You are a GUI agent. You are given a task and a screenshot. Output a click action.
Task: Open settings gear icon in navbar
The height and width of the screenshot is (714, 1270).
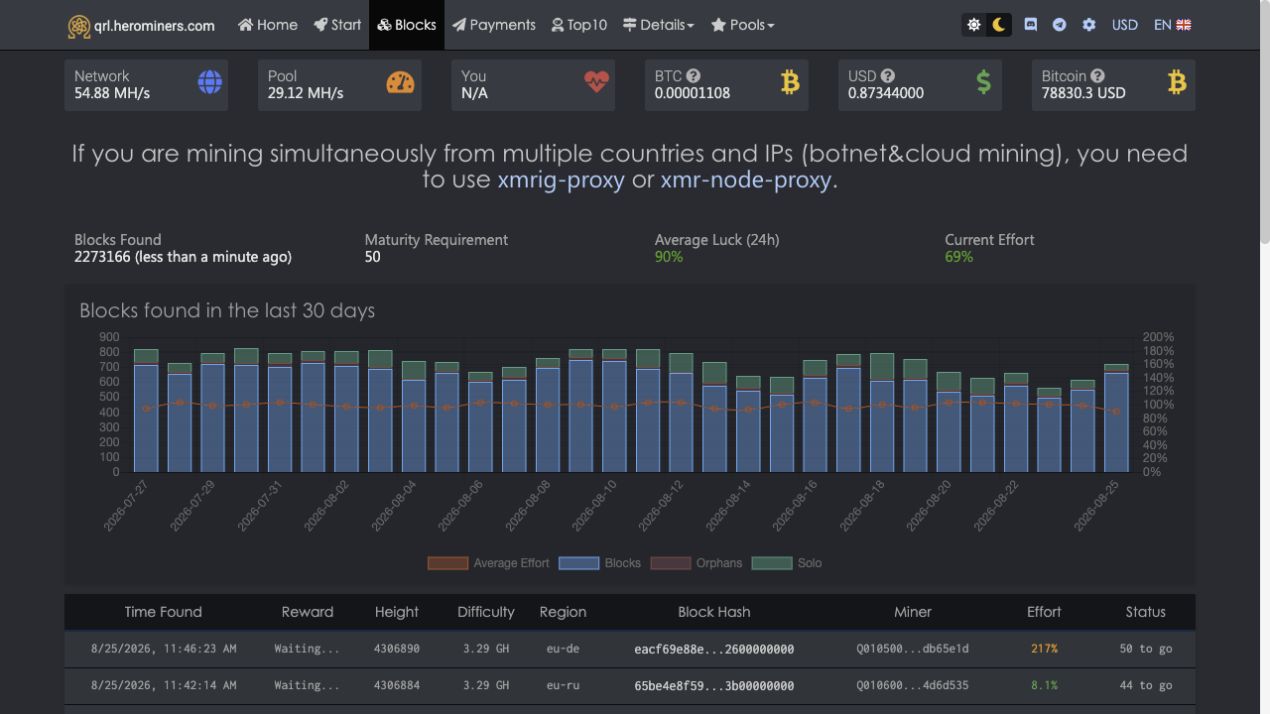tap(1089, 25)
